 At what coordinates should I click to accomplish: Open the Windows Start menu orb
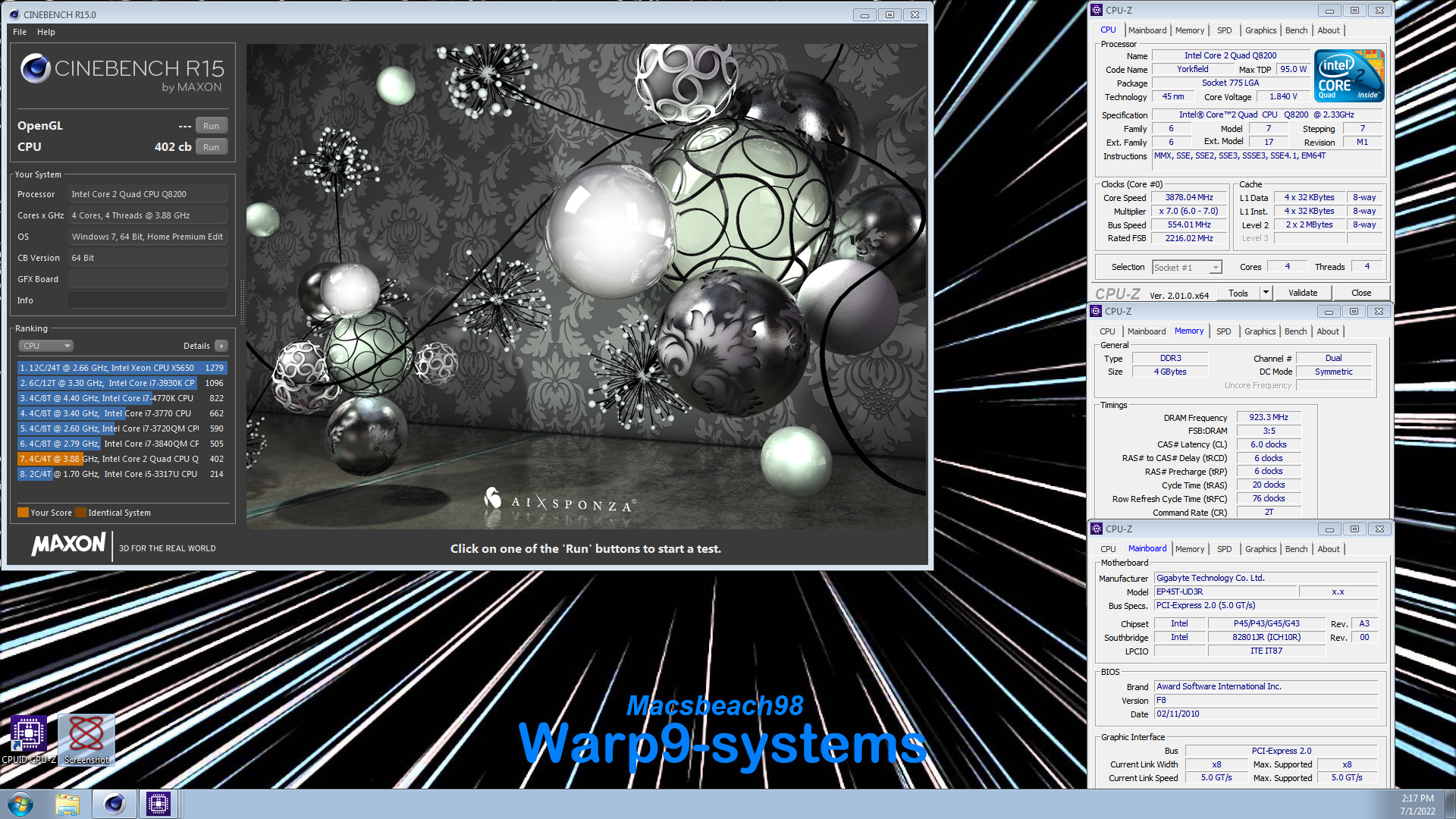pyautogui.click(x=20, y=804)
